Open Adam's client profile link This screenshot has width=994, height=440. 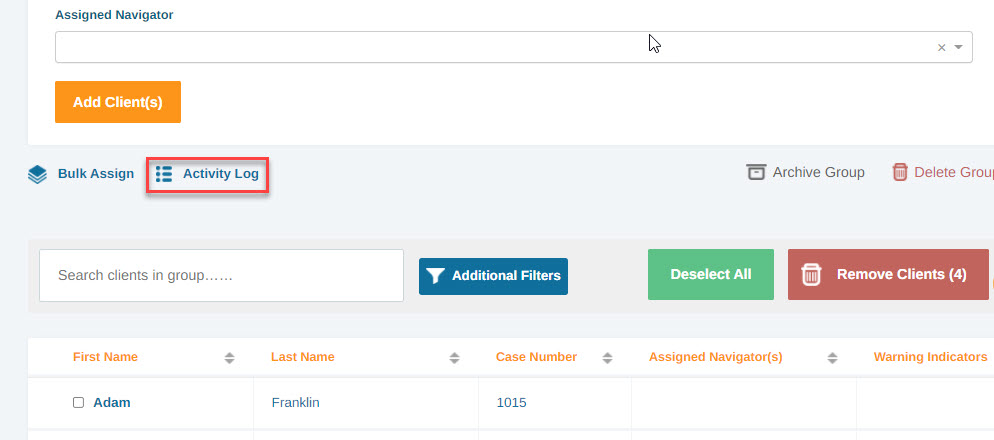pos(112,403)
